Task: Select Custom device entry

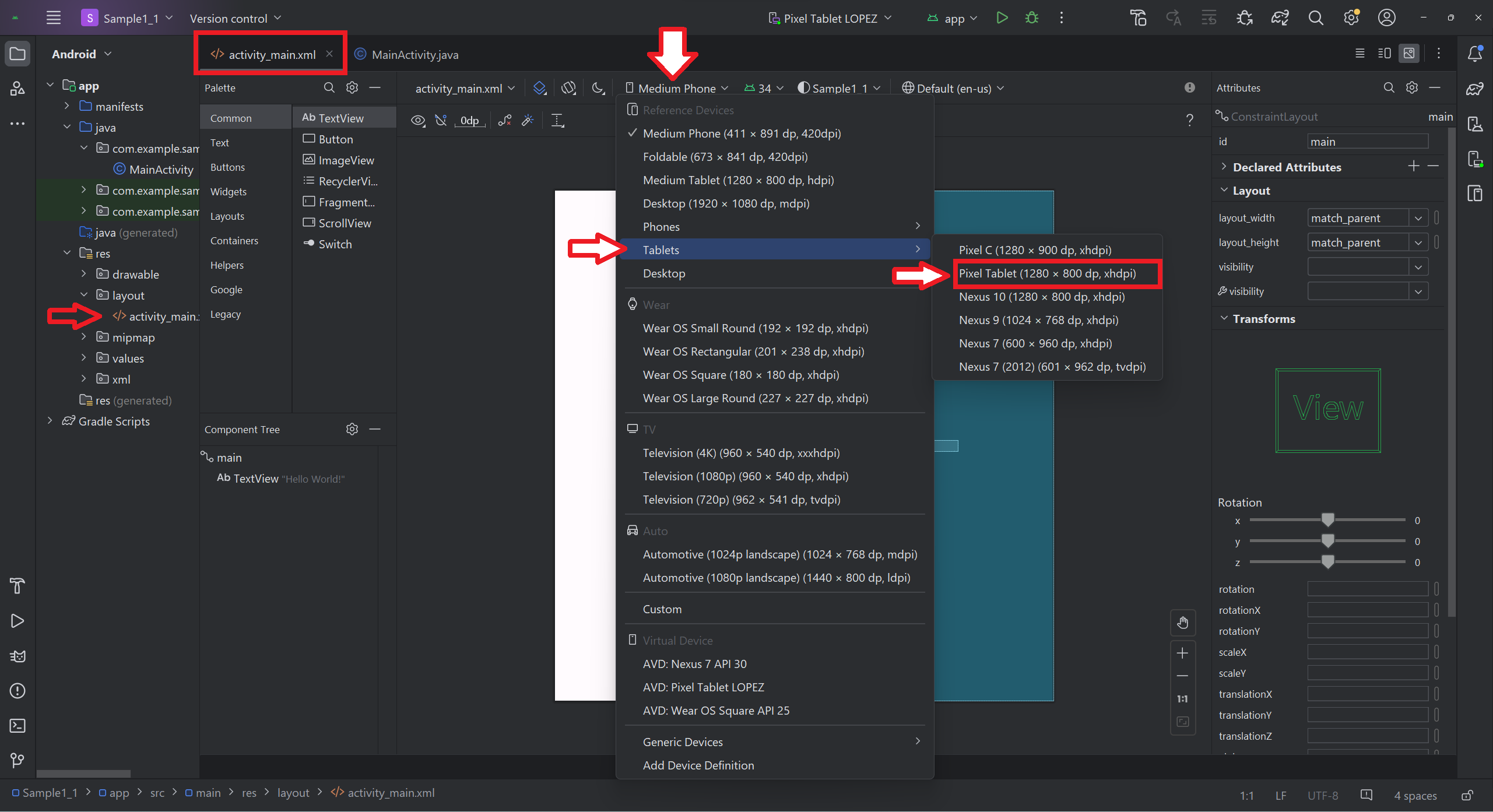Action: point(775,609)
